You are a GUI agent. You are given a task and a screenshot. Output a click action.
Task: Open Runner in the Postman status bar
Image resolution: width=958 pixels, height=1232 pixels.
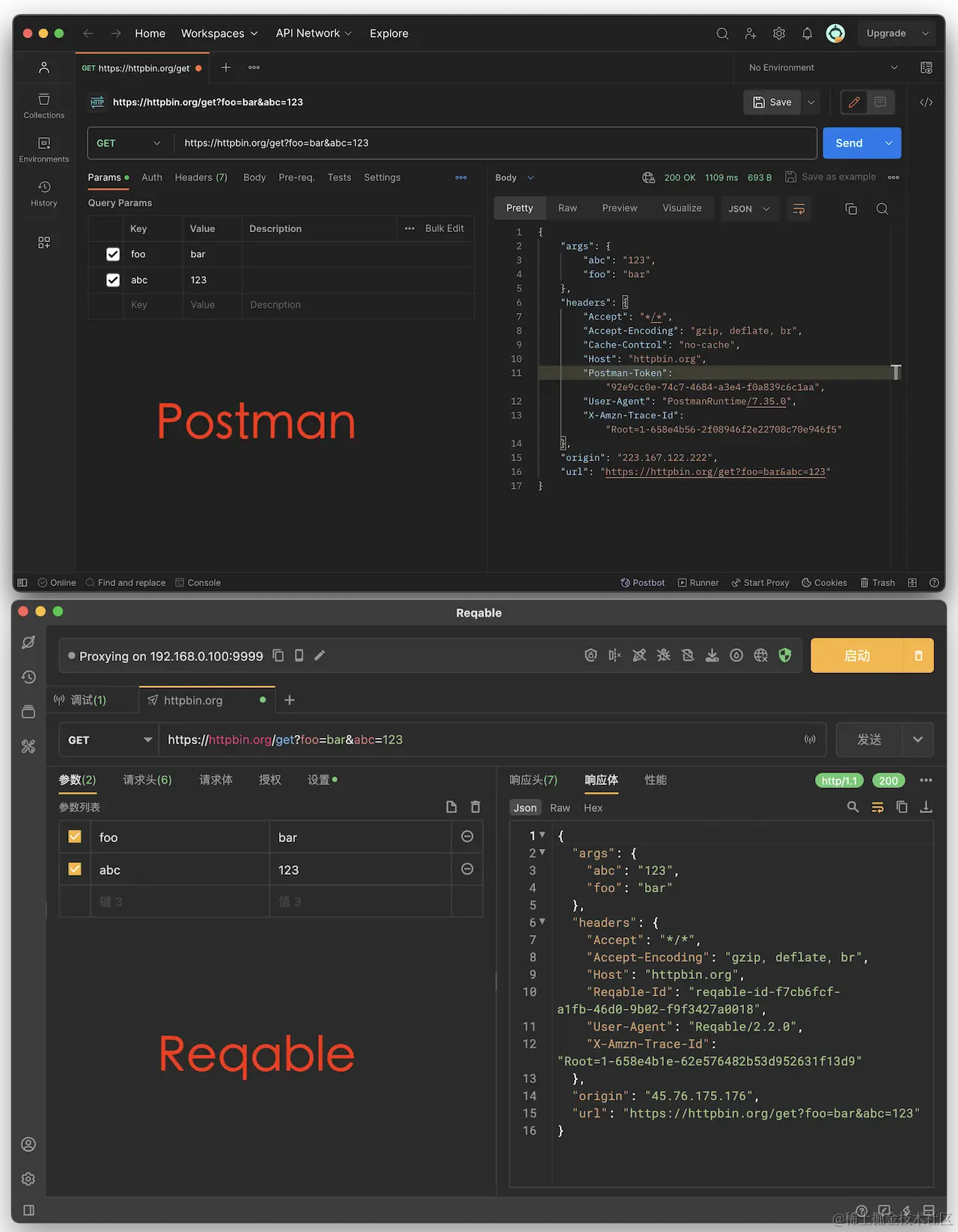(x=698, y=583)
